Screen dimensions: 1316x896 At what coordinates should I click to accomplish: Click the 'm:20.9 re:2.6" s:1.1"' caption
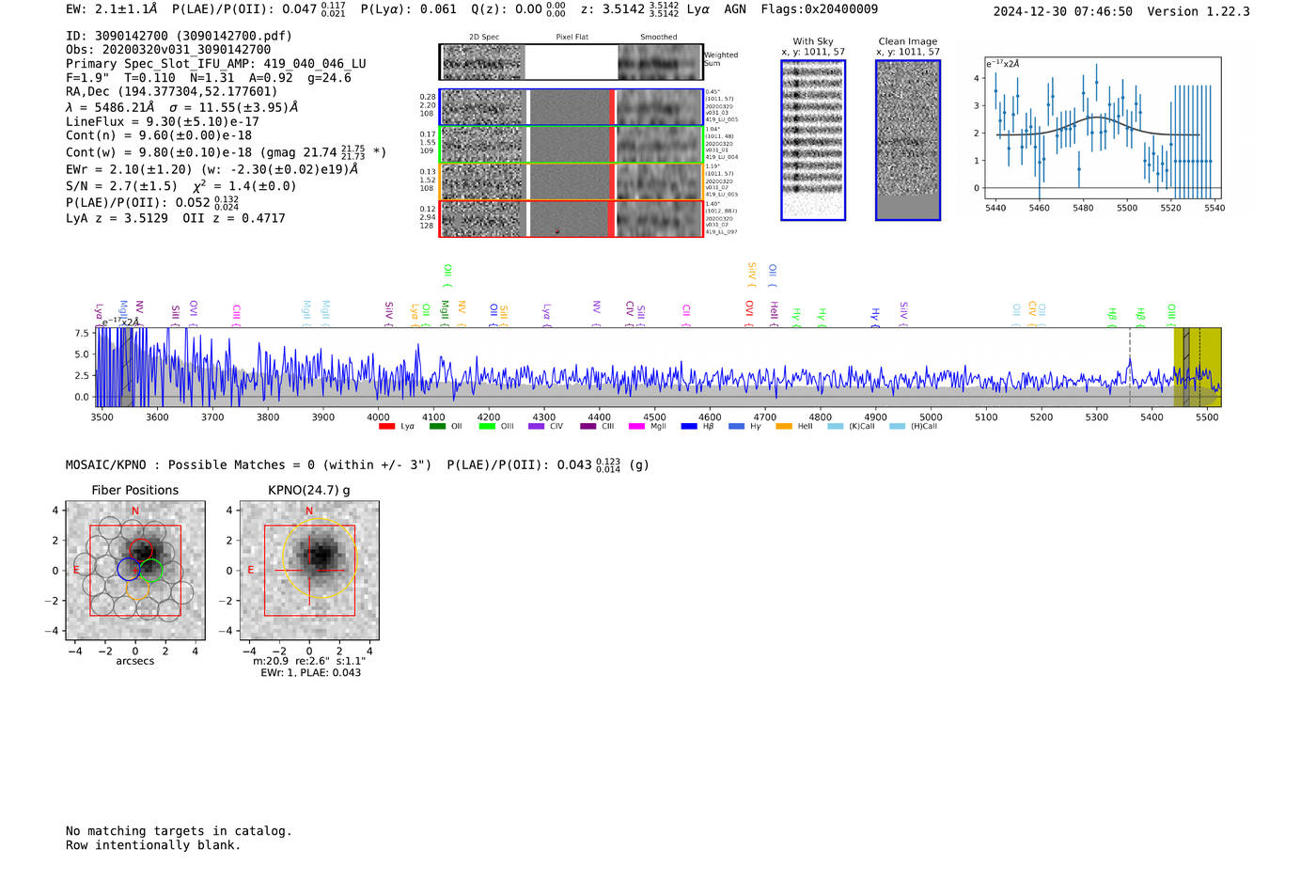pos(309,661)
